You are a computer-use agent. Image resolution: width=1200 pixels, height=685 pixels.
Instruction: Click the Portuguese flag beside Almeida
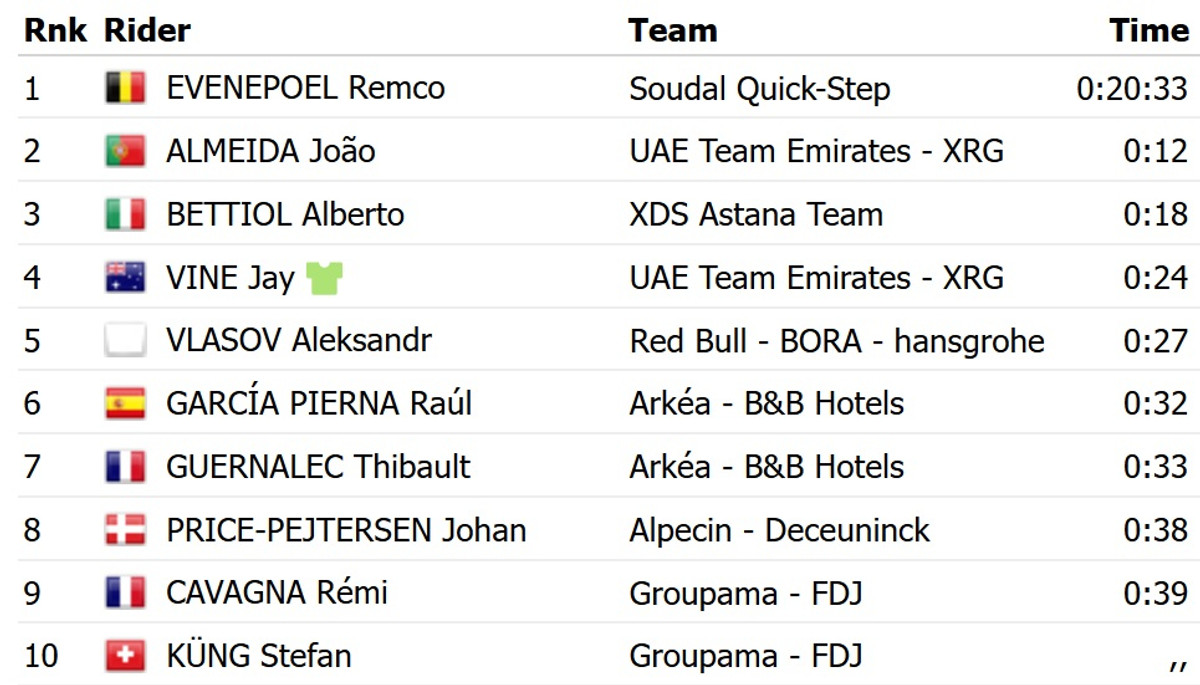click(x=125, y=151)
